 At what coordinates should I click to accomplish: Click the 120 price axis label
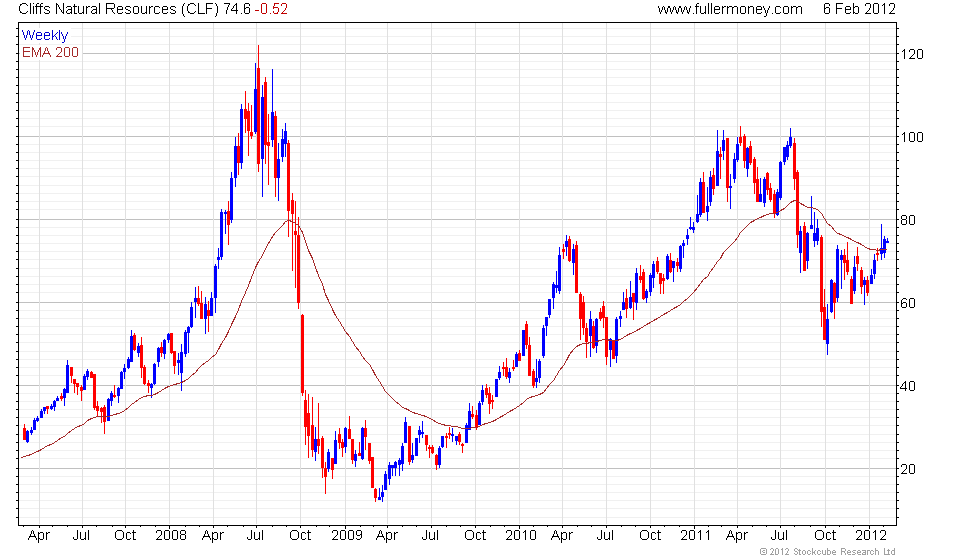click(912, 54)
